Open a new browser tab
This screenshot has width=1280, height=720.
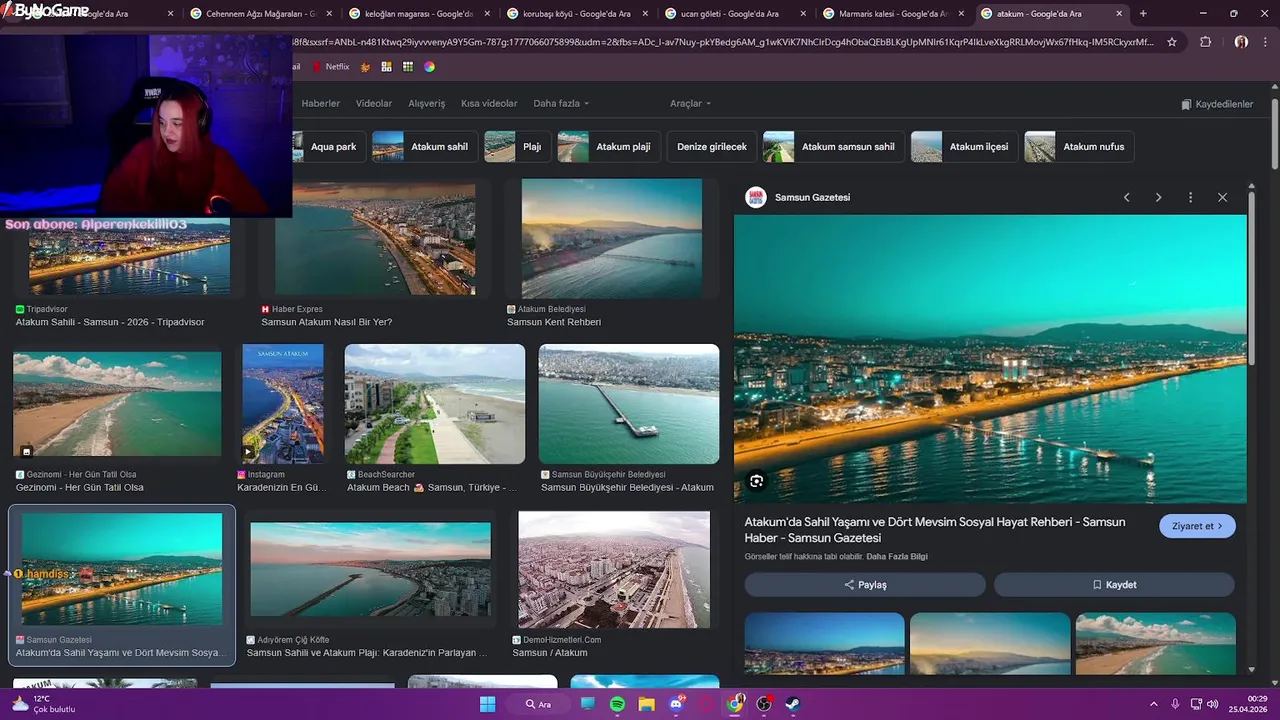pos(1143,14)
